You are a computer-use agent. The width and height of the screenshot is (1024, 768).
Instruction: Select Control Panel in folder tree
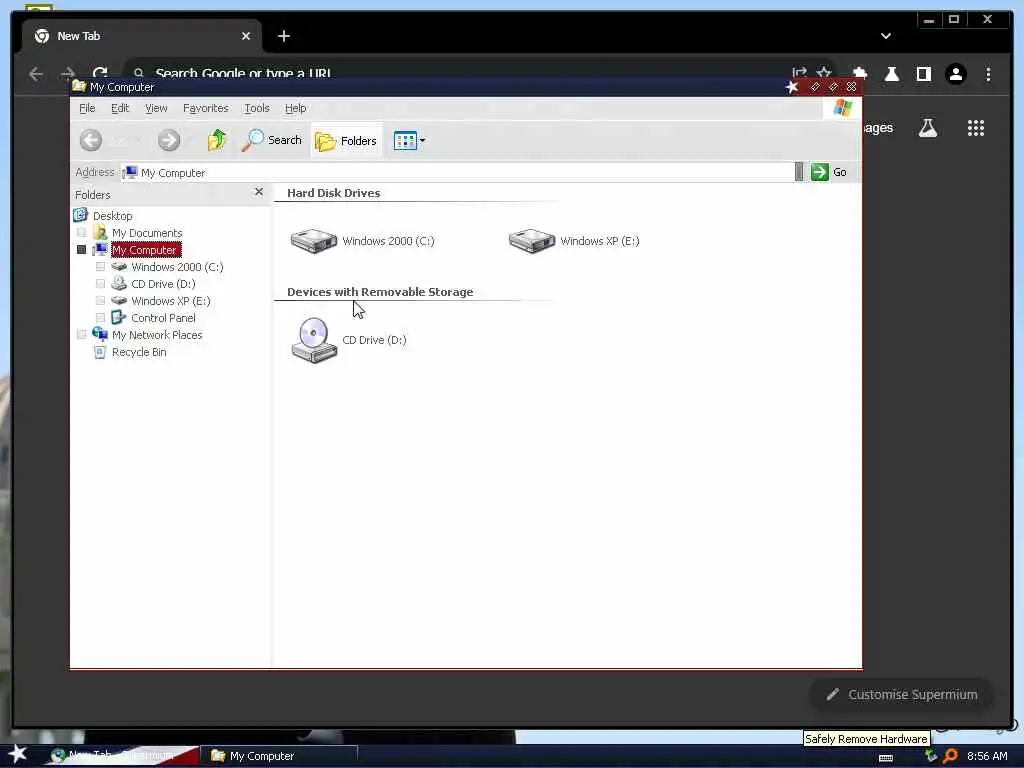163,318
